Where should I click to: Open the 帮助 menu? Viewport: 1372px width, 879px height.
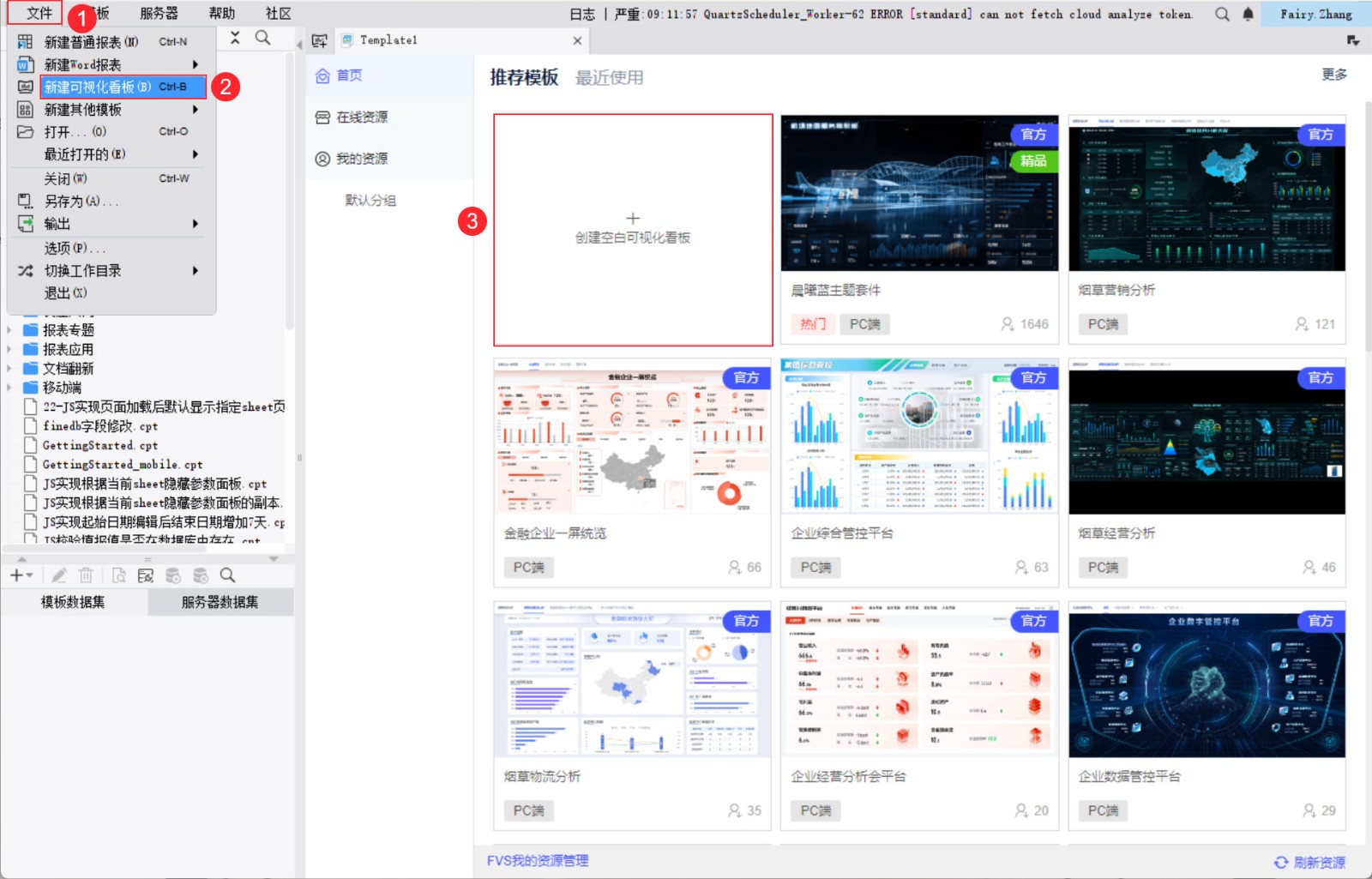coord(221,13)
